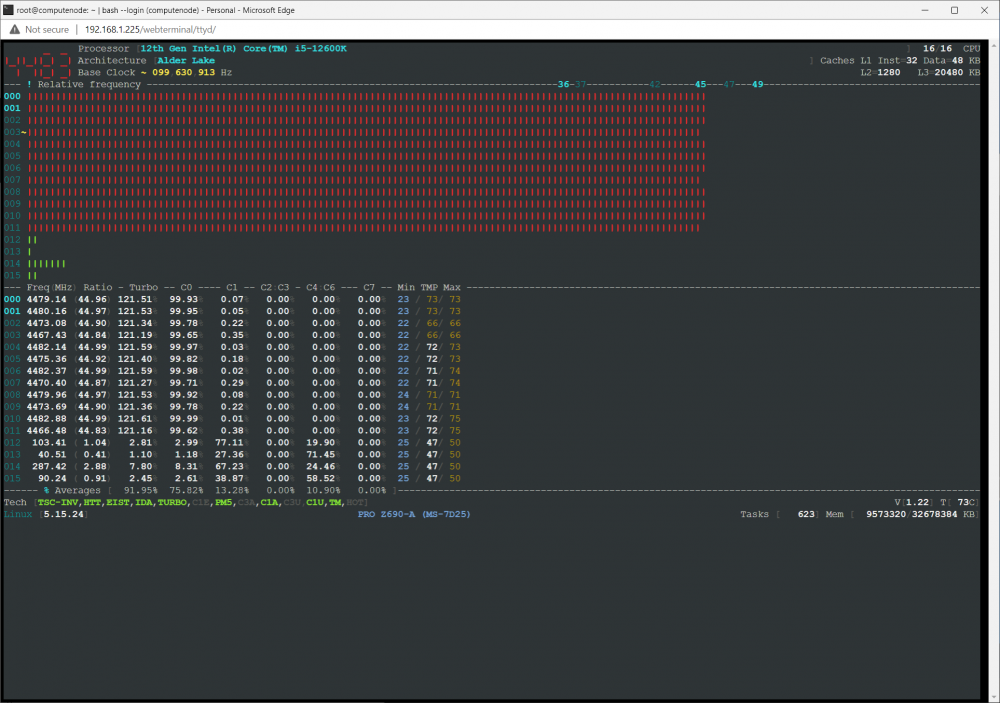Image resolution: width=1000 pixels, height=703 pixels.
Task: Click the 45 ratio marker on frequency scale
Action: coord(700,84)
